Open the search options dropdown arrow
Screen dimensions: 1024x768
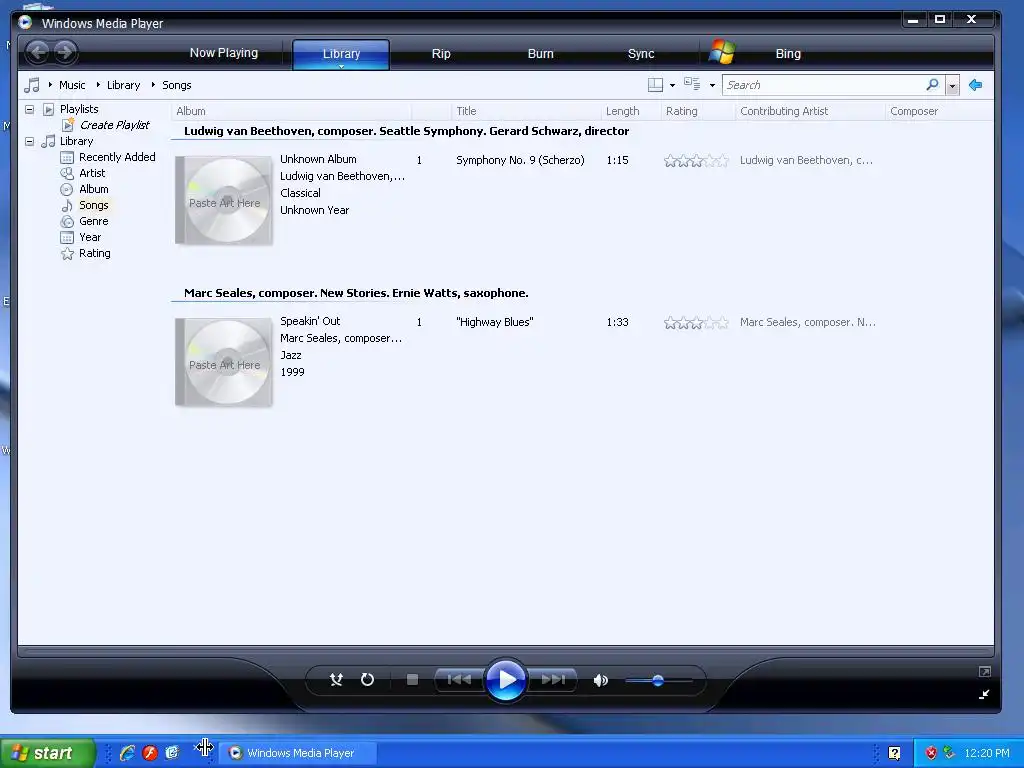coord(952,86)
